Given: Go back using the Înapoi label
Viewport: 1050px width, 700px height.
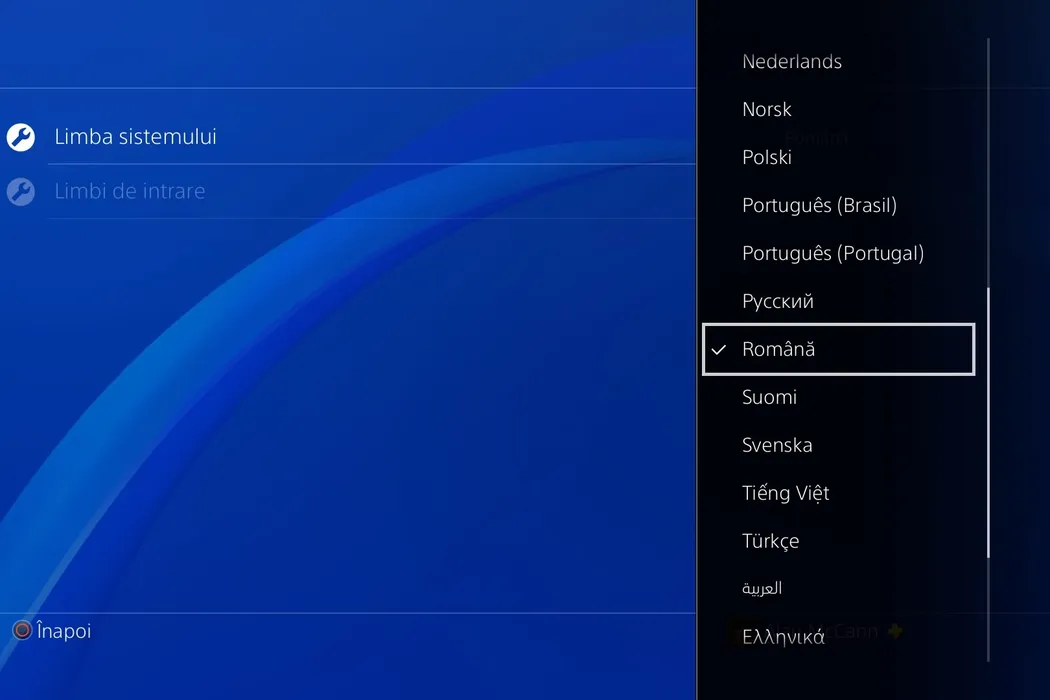Looking at the screenshot, I should [x=63, y=631].
